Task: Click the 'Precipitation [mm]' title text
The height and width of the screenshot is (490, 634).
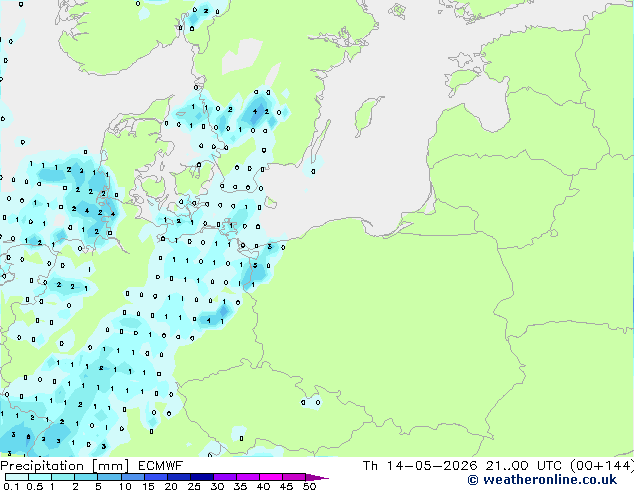Action: click(x=65, y=466)
